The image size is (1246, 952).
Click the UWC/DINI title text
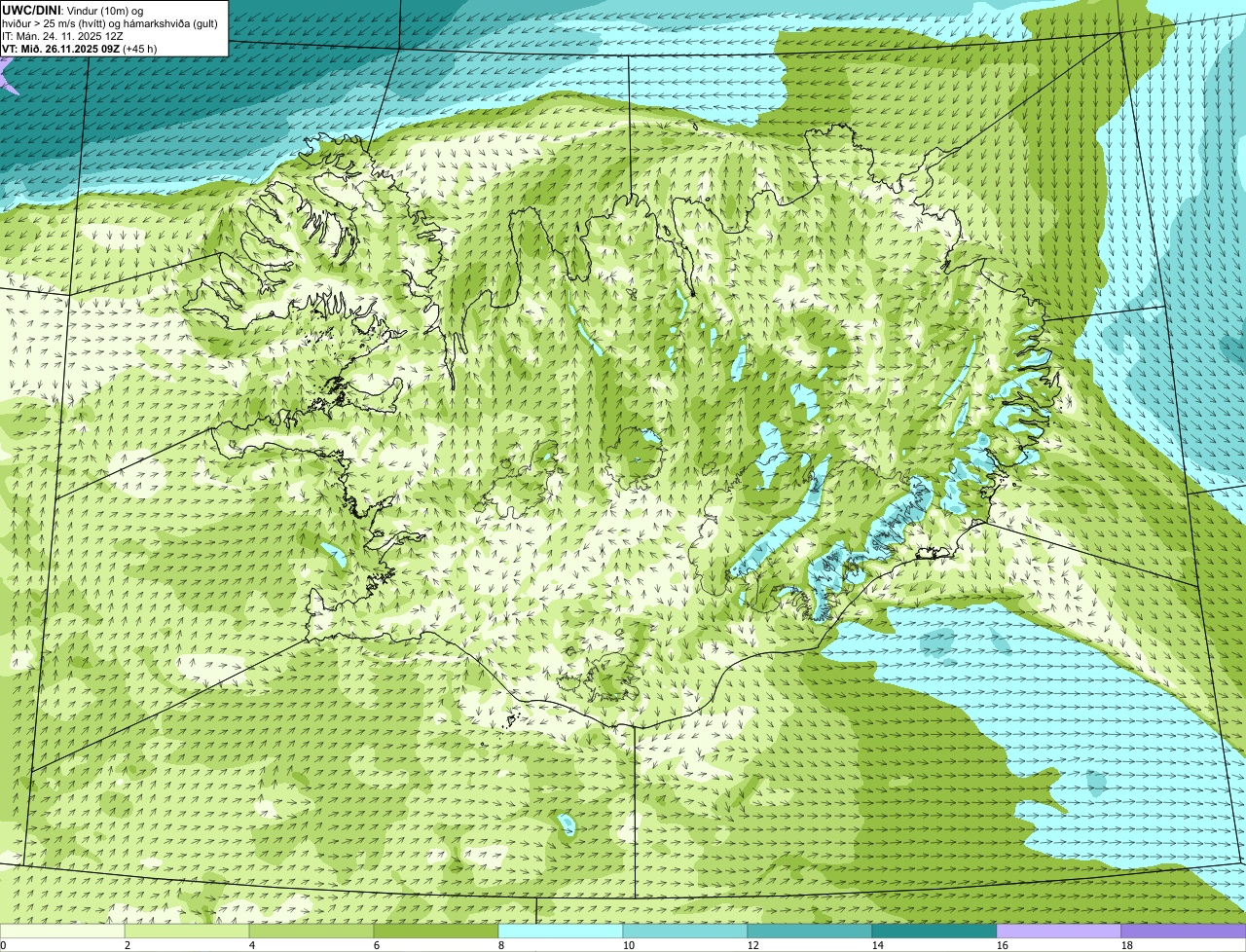[x=31, y=10]
